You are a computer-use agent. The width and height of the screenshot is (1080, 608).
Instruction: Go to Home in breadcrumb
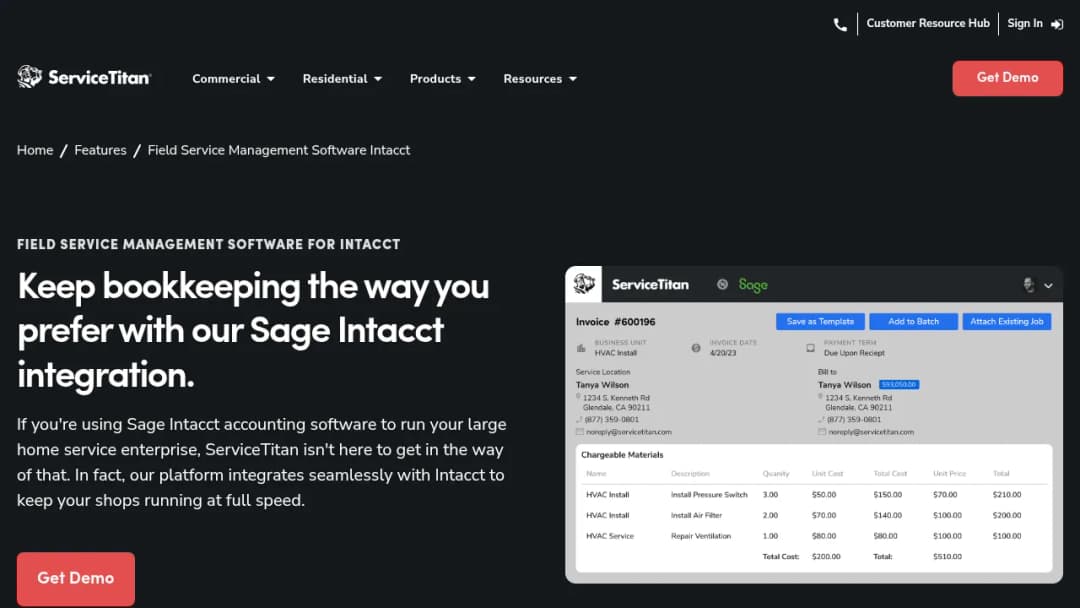[35, 150]
